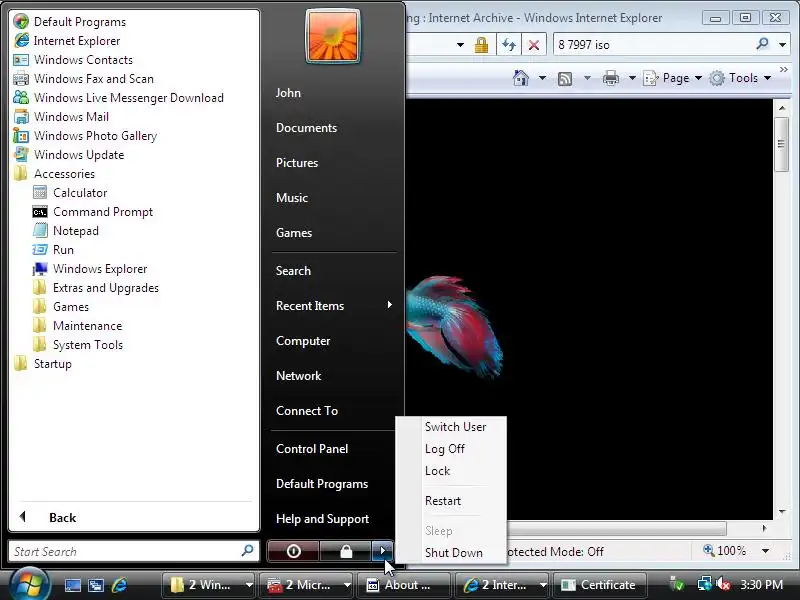800x600 pixels.
Task: Open the Run dialog
Action: pos(53,249)
